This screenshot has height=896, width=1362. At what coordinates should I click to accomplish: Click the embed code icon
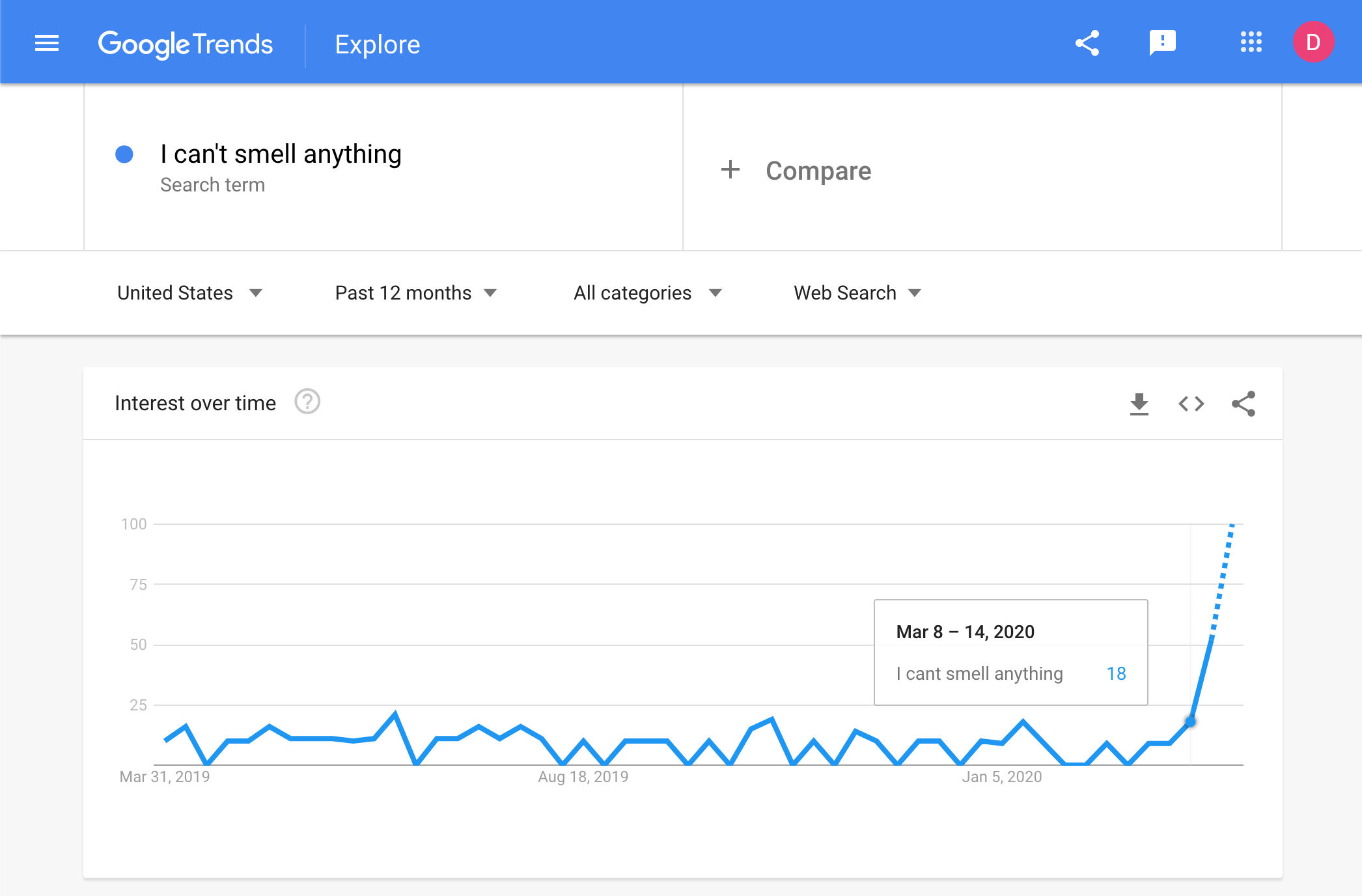pos(1191,404)
